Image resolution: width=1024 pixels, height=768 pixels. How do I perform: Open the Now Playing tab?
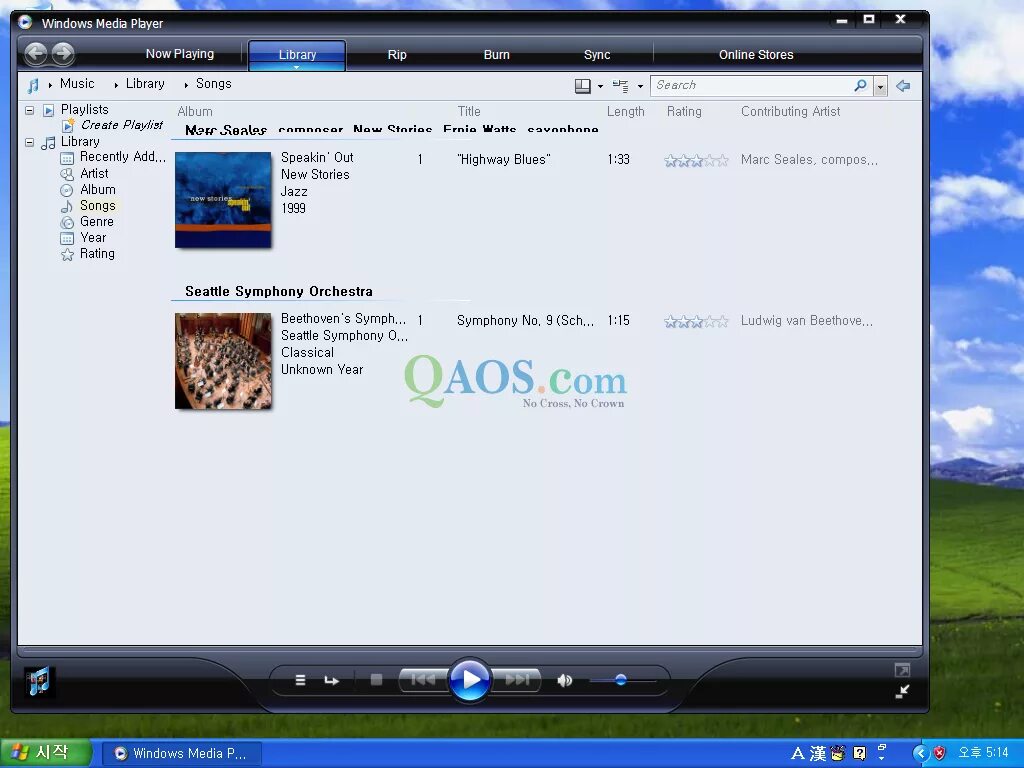(x=180, y=54)
